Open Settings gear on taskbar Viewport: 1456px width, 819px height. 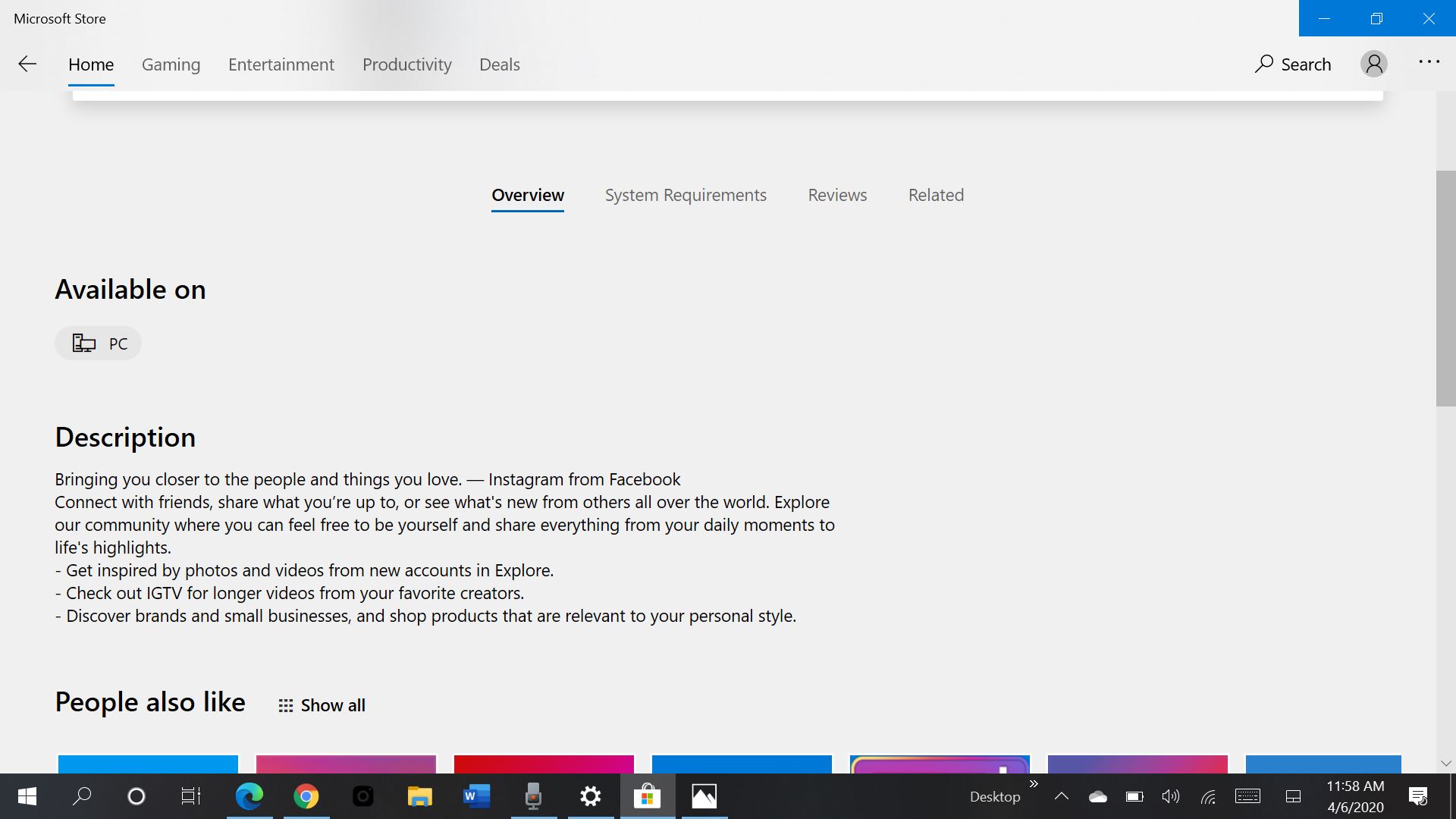[x=591, y=796]
